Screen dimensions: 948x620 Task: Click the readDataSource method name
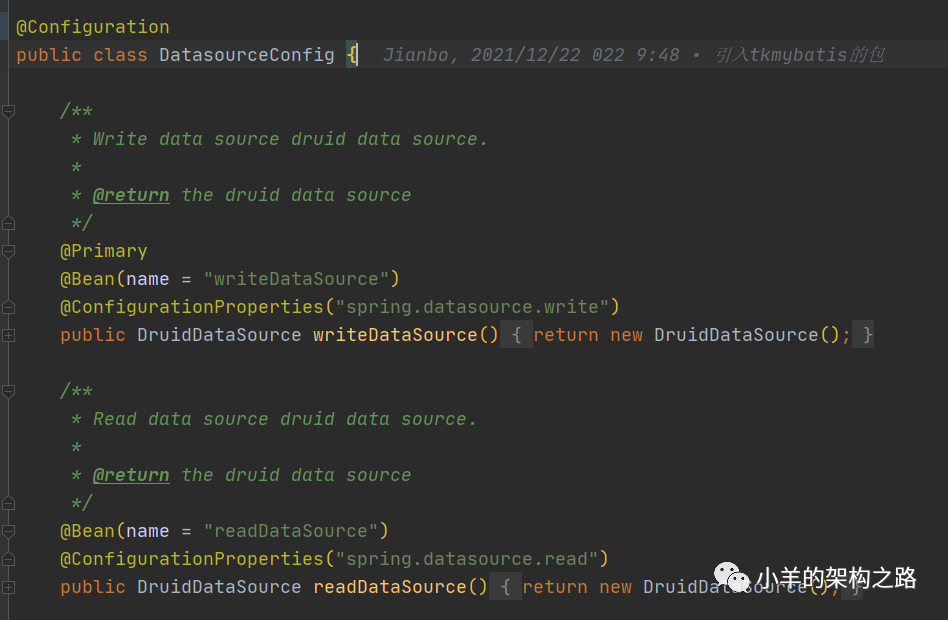point(389,587)
